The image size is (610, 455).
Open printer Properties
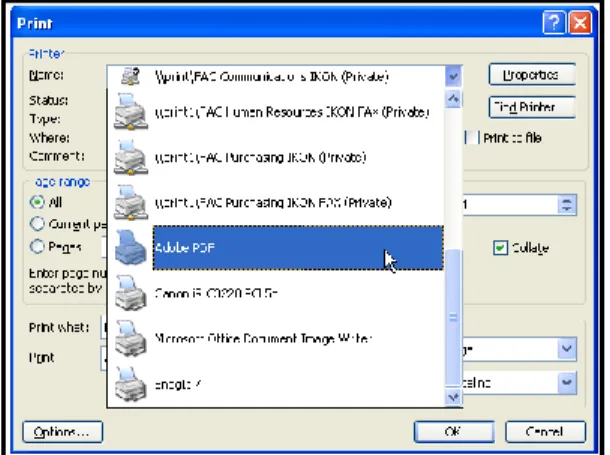[x=532, y=74]
